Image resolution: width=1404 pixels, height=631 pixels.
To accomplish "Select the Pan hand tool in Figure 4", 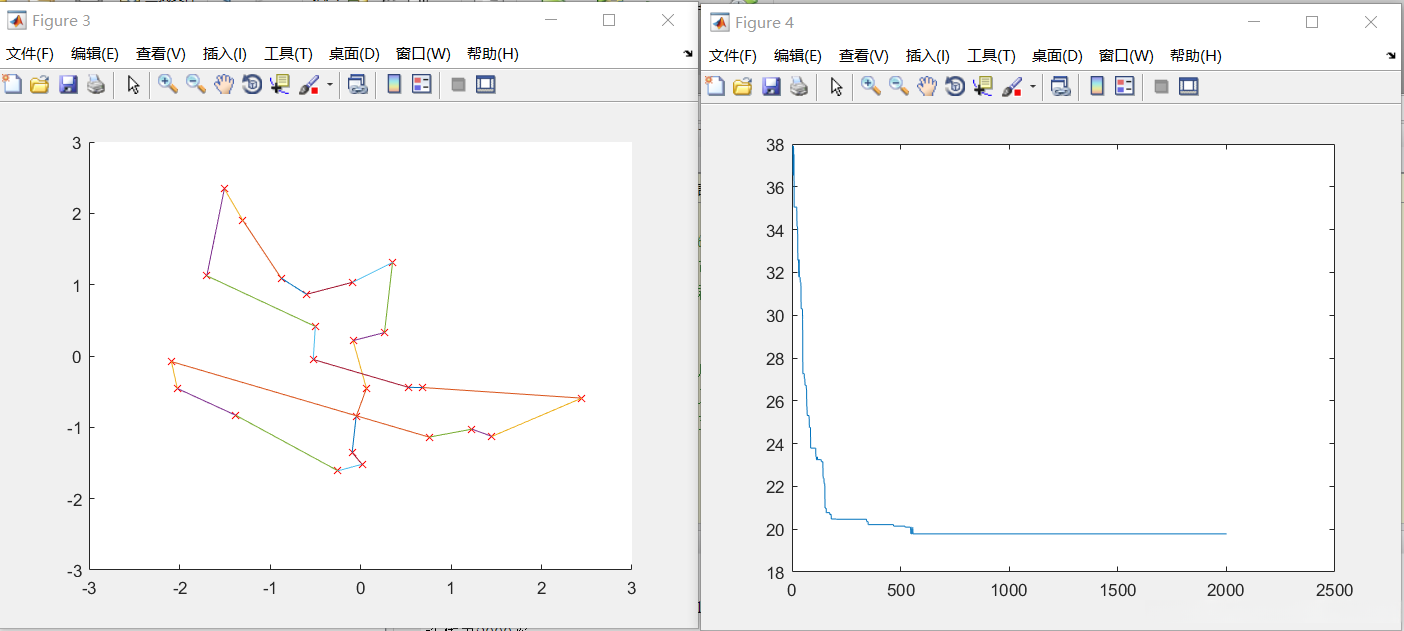I will (927, 87).
